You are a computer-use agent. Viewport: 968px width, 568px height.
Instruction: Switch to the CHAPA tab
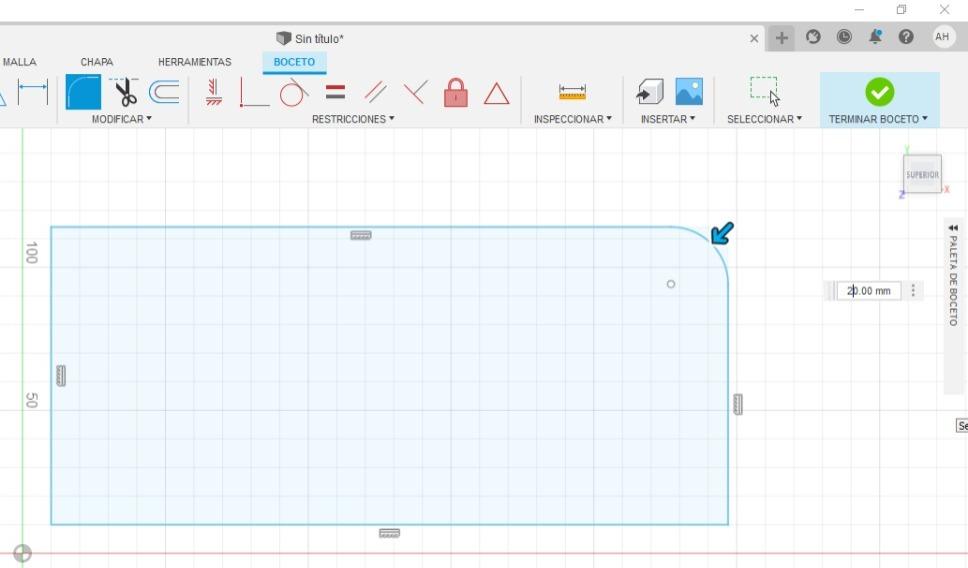[97, 62]
